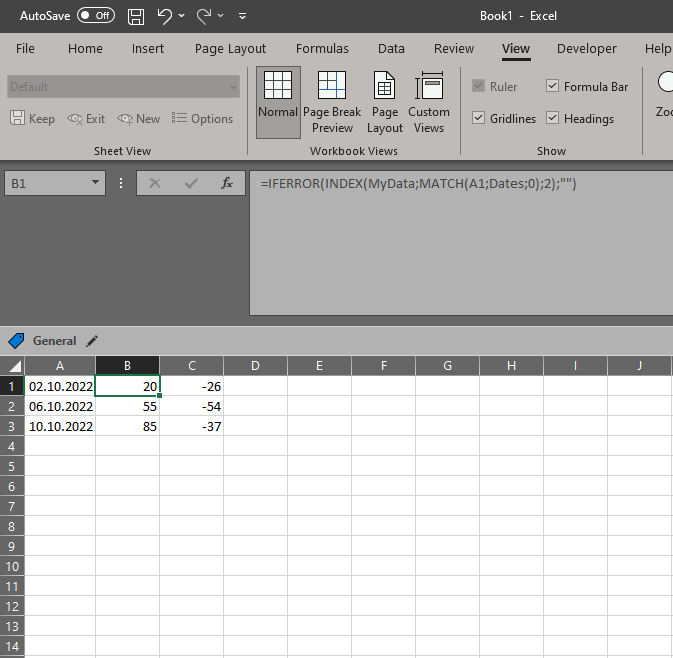Open the Undo history dropdown arrow
The height and width of the screenshot is (658, 673).
pyautogui.click(x=181, y=16)
